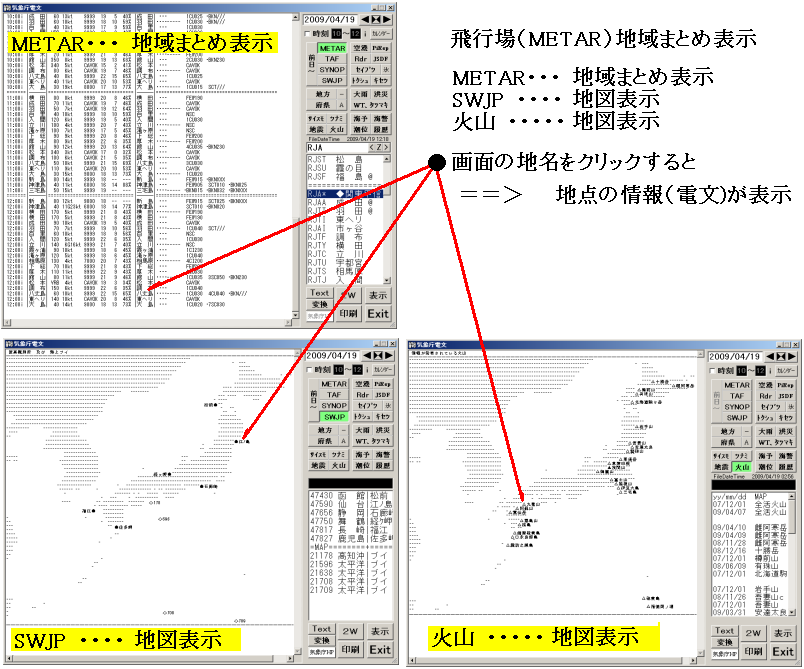Select TAF in the METAR window
This screenshot has height=669, width=804.
click(332, 59)
